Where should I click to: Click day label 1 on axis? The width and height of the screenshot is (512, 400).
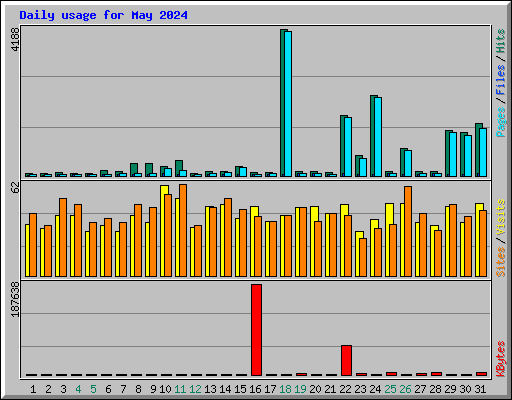pos(33,389)
